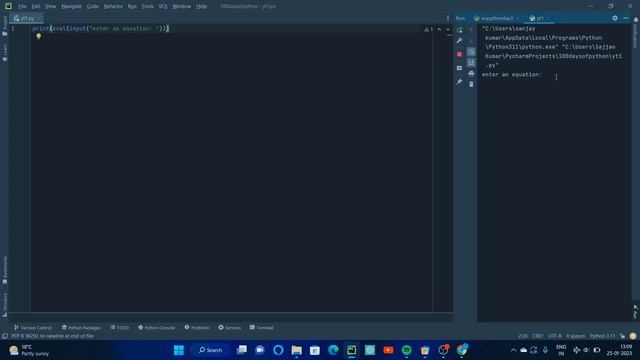Open the View menu
The width and height of the screenshot is (640, 360).
click(x=50, y=7)
